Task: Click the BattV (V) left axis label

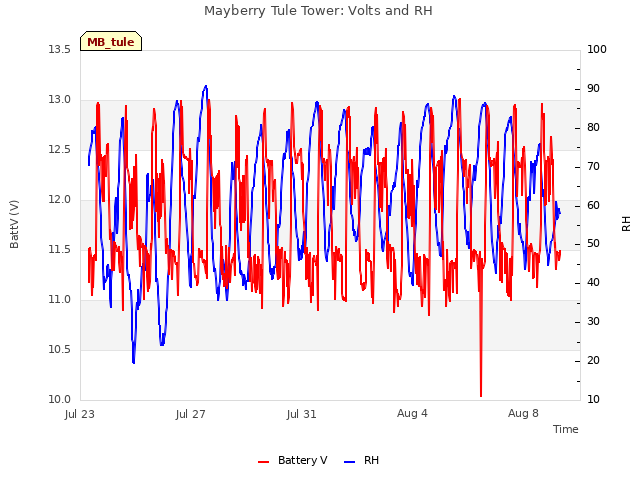Action: pyautogui.click(x=14, y=224)
